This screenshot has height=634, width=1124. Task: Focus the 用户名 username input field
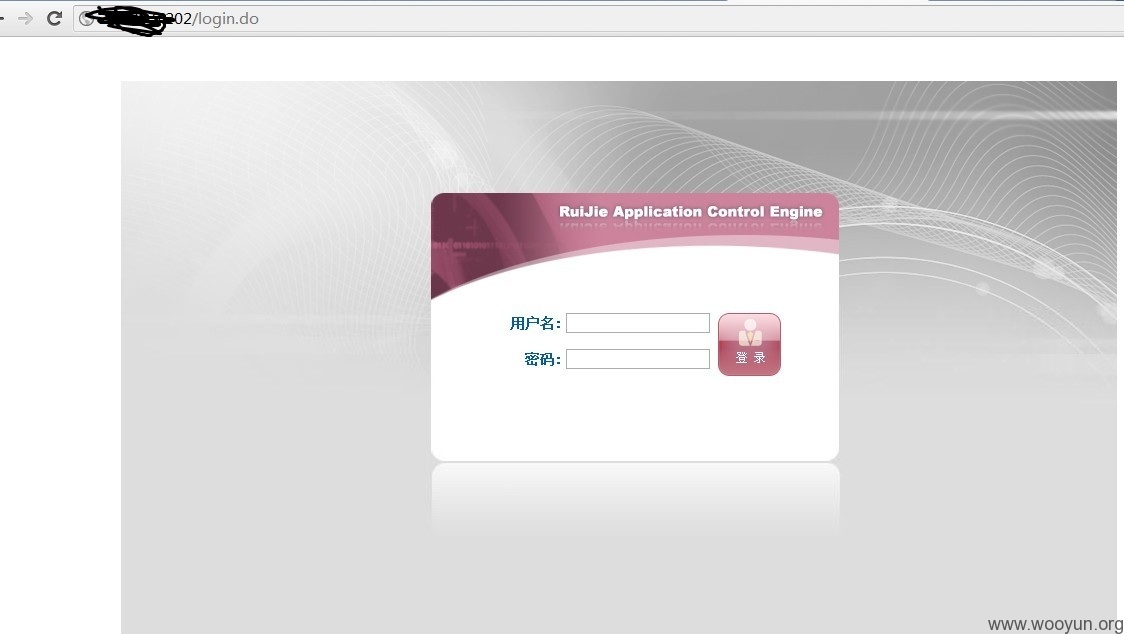click(637, 323)
